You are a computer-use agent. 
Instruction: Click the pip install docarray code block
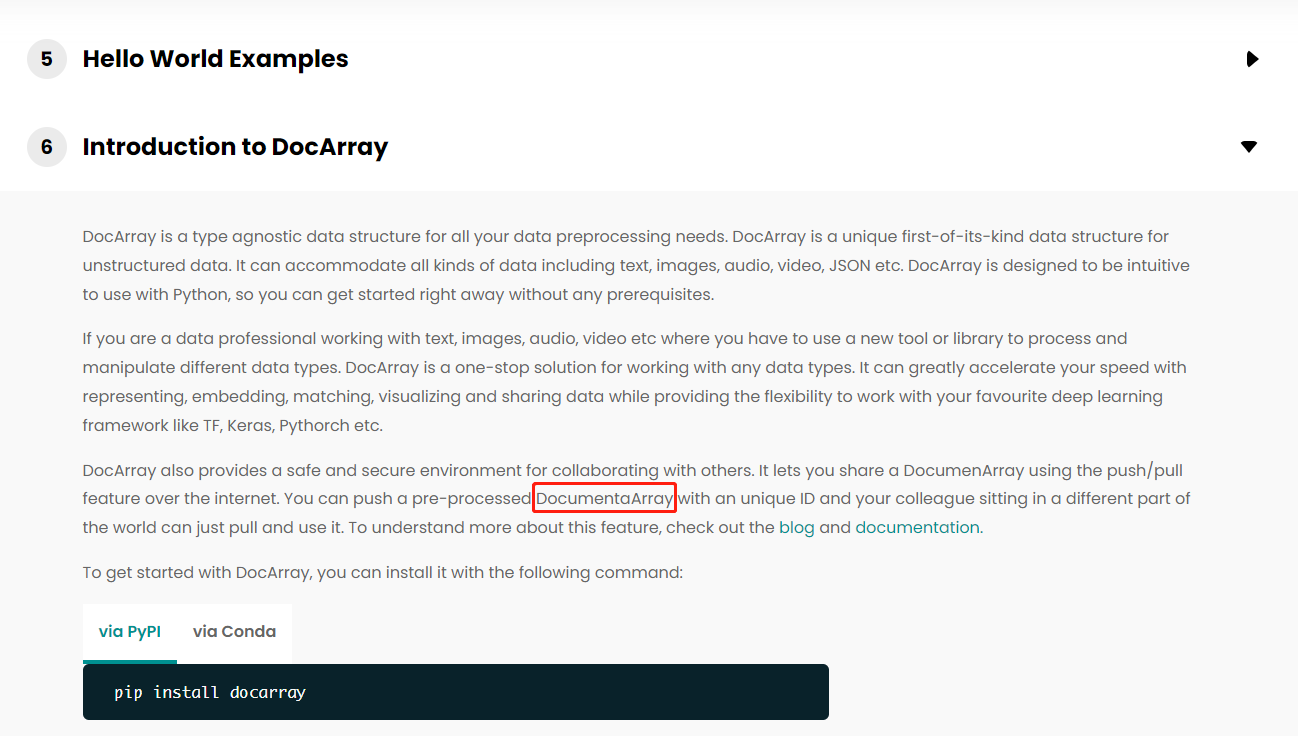pyautogui.click(x=209, y=691)
